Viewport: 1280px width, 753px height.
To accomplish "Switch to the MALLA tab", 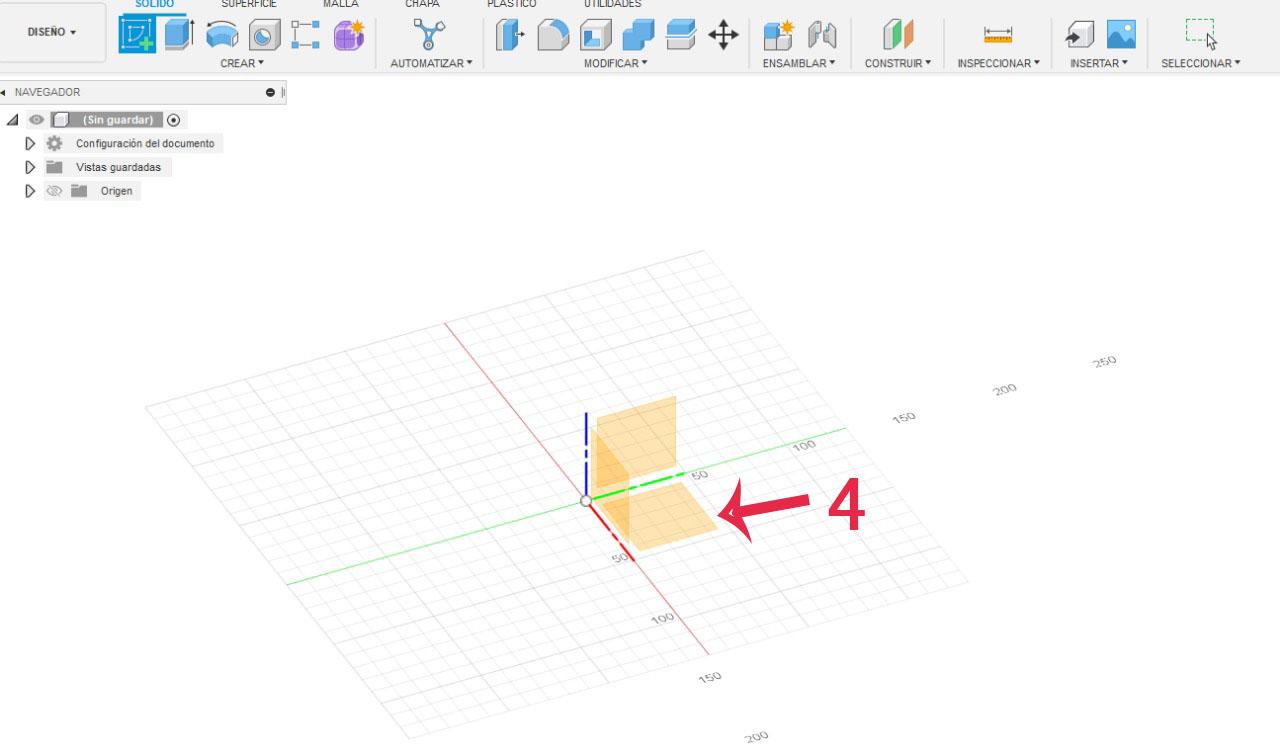I will [341, 4].
